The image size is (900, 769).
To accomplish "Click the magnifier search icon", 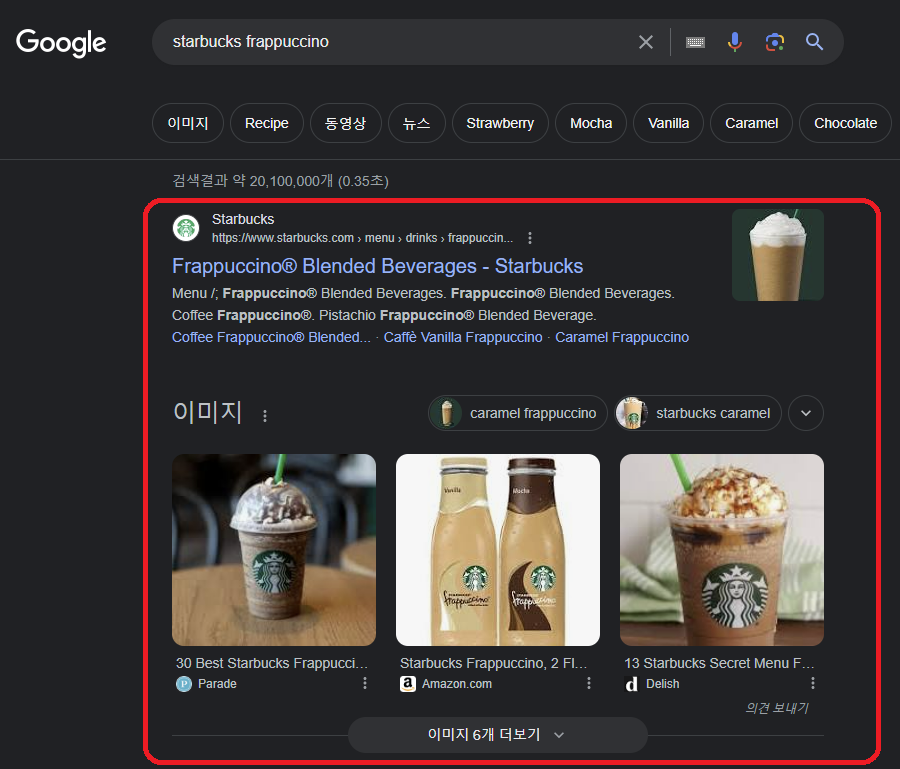I will pyautogui.click(x=813, y=42).
